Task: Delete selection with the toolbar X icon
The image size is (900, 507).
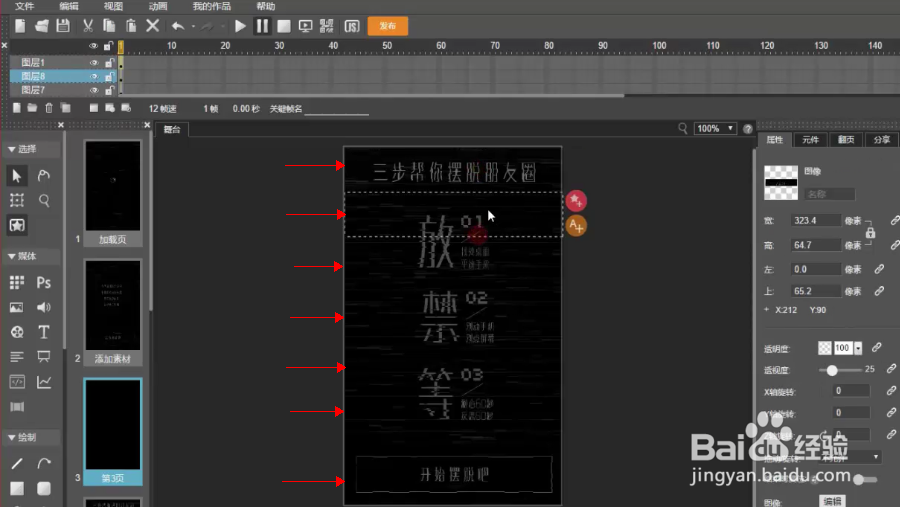Action: pyautogui.click(x=153, y=26)
